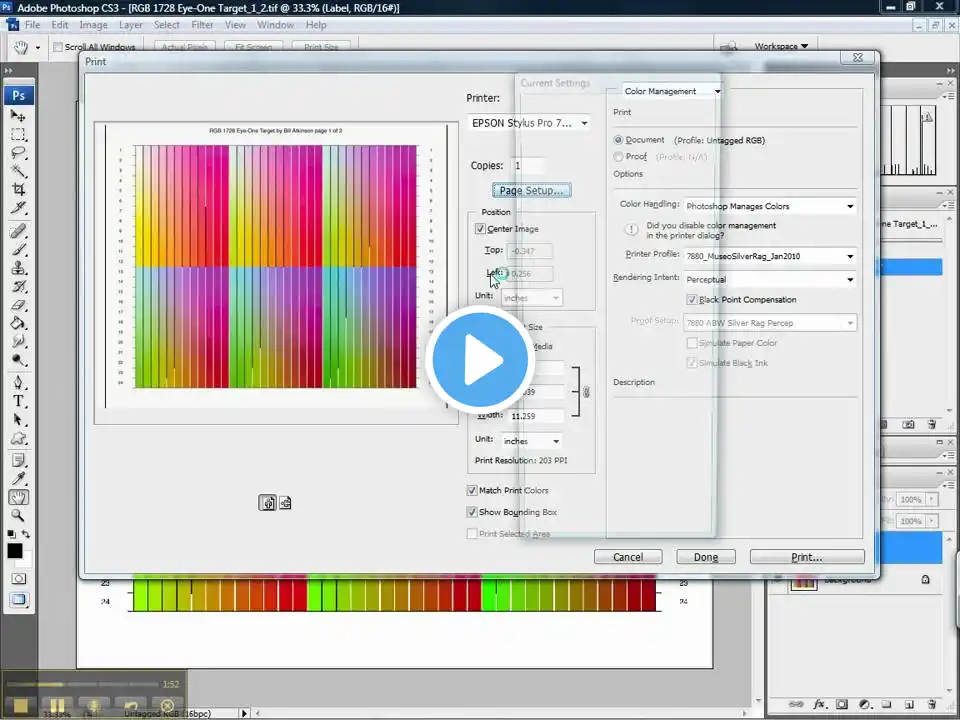
Task: Click the portrait orientation icon below preview
Action: coord(267,503)
